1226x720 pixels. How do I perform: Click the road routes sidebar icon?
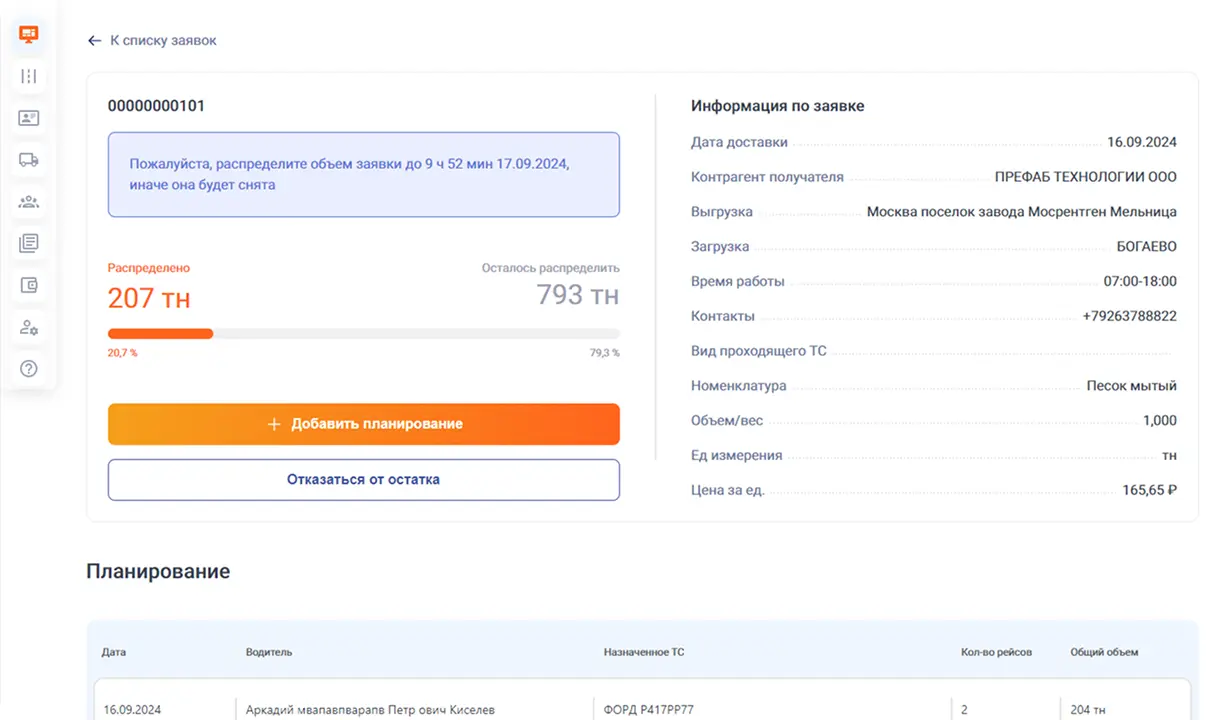tap(29, 76)
